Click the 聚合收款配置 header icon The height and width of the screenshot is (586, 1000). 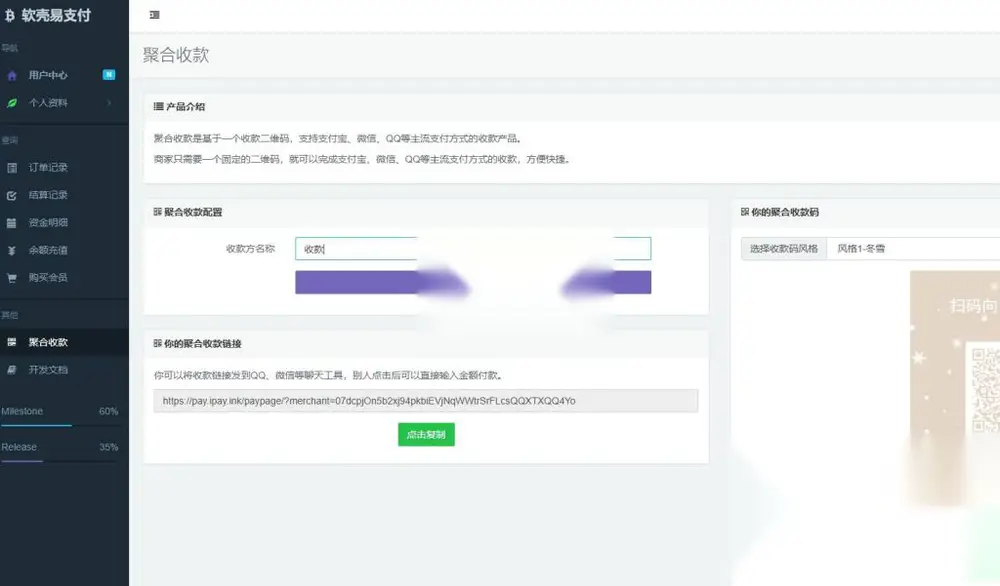[158, 212]
